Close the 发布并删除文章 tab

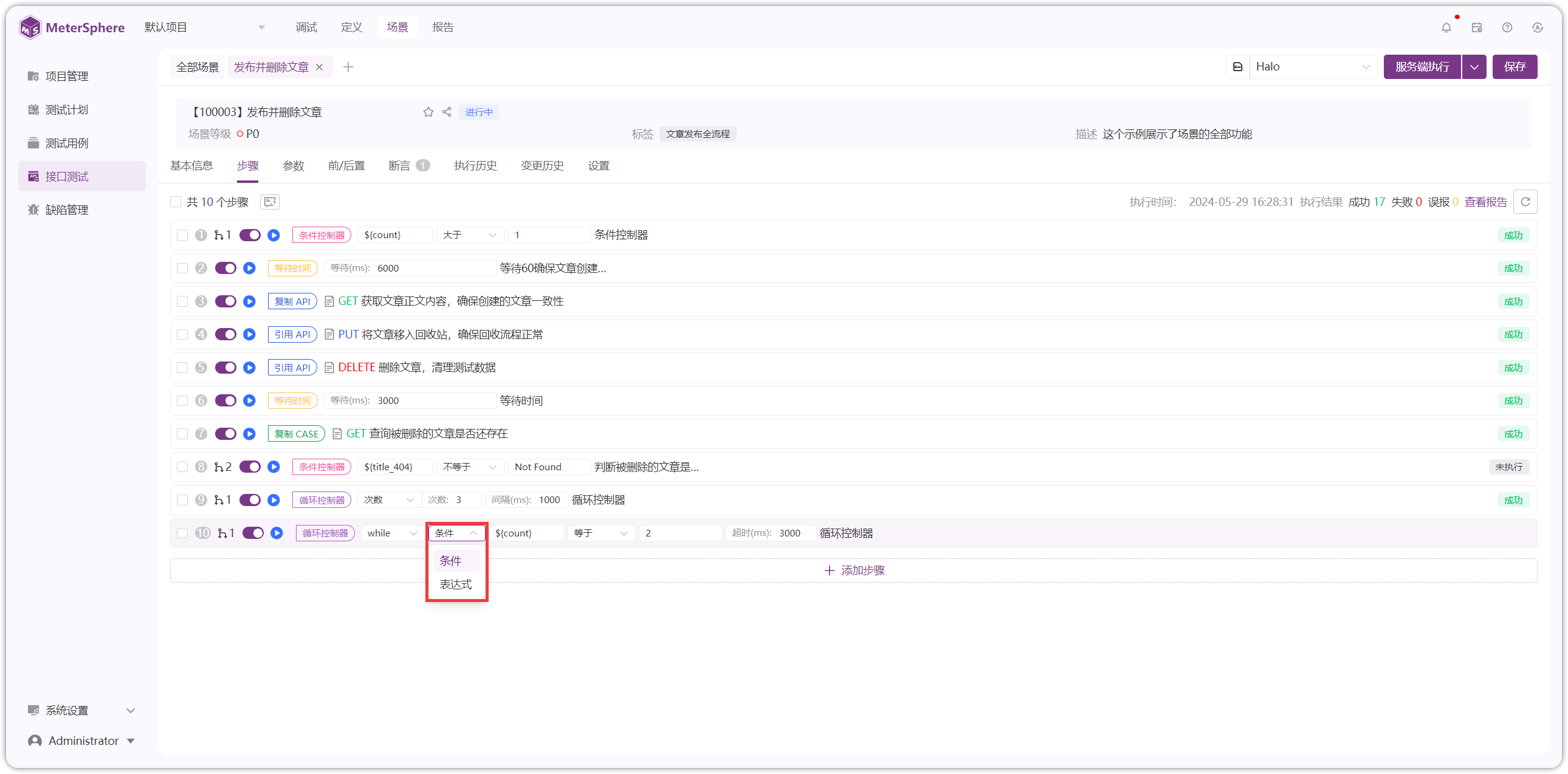point(319,67)
